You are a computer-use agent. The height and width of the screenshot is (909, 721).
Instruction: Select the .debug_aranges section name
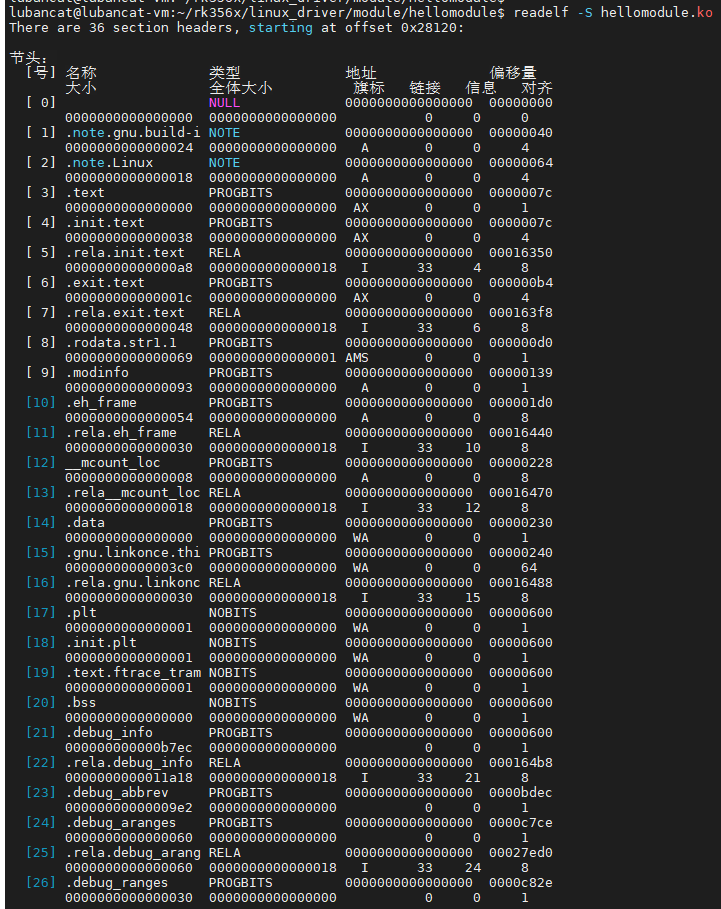click(x=121, y=823)
